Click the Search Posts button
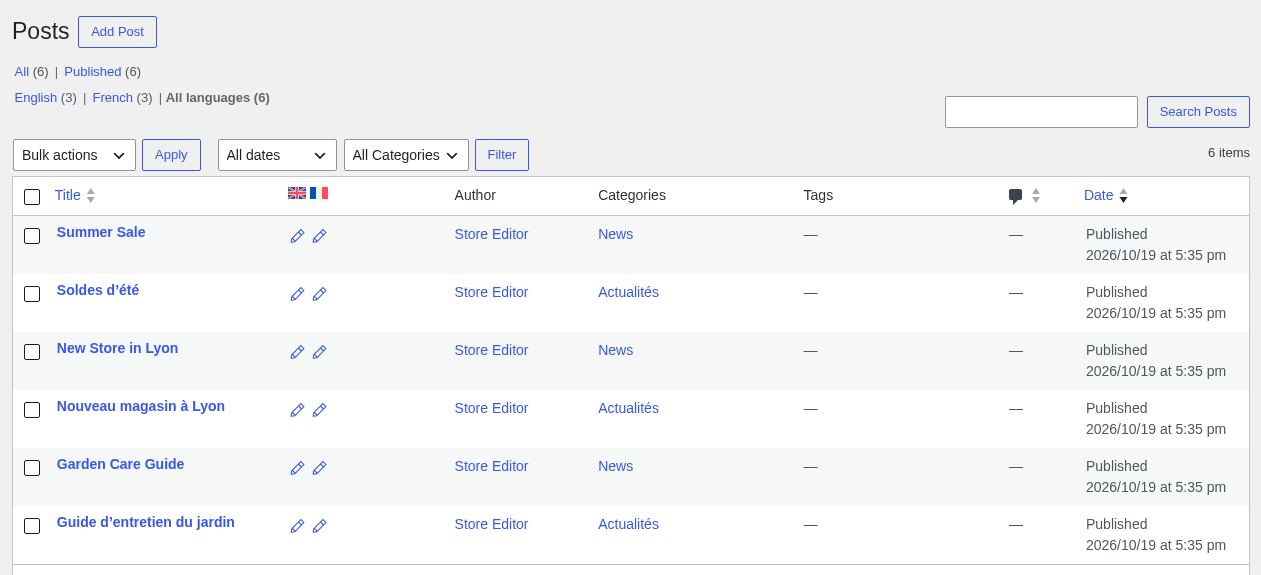 [1198, 112]
